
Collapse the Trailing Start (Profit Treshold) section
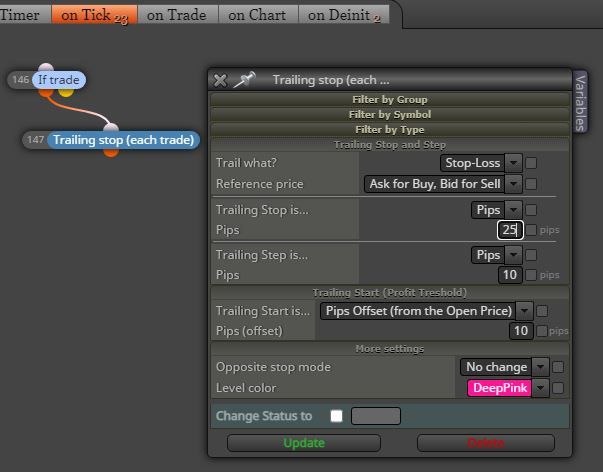pos(390,293)
